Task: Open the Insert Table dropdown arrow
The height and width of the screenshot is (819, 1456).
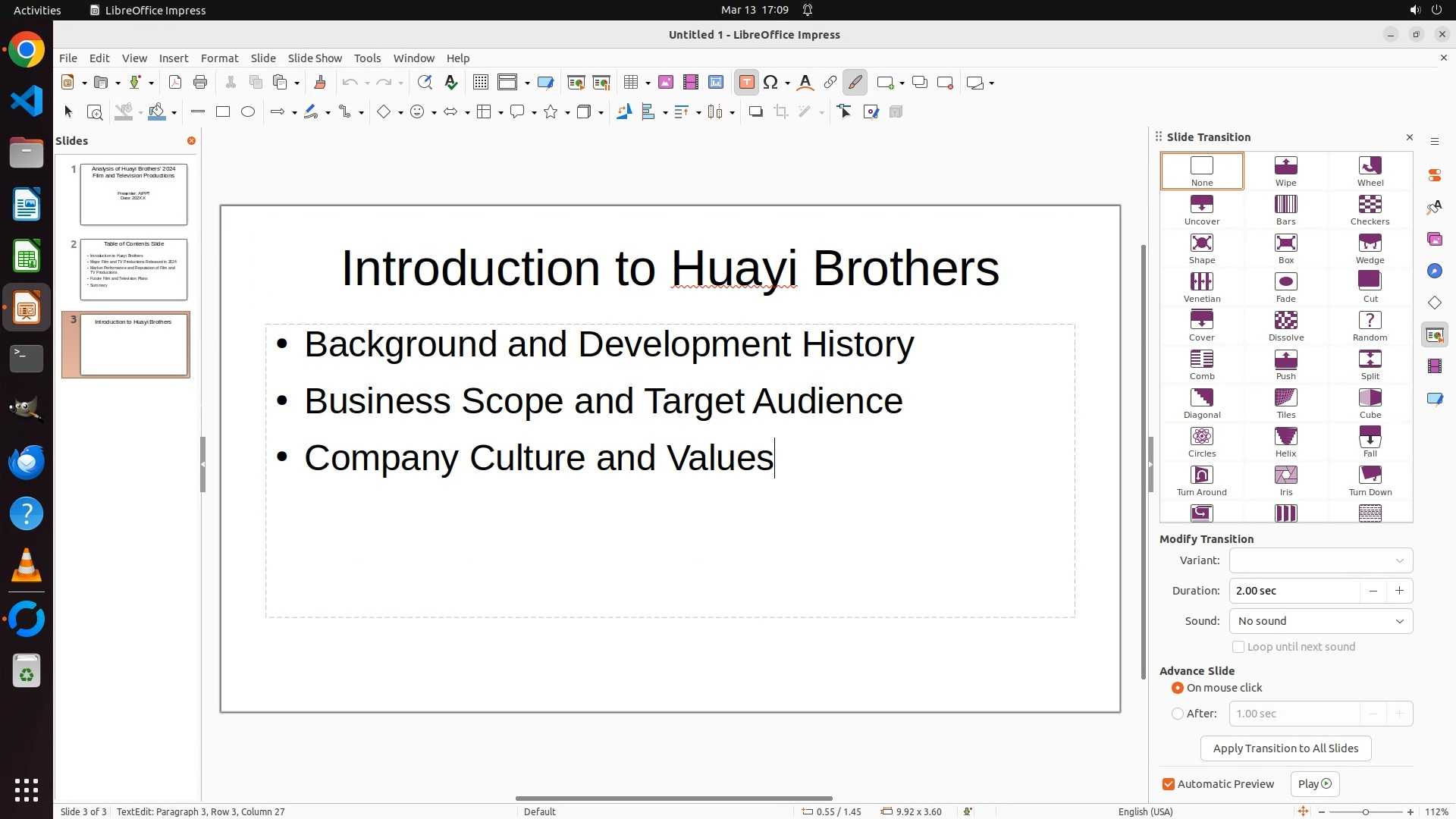Action: (x=648, y=83)
